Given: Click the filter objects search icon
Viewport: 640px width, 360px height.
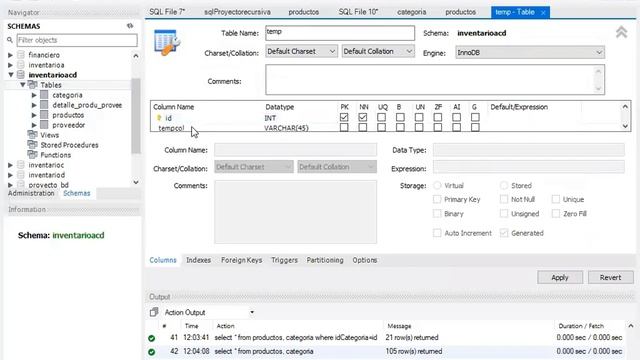Looking at the screenshot, I should [10, 40].
